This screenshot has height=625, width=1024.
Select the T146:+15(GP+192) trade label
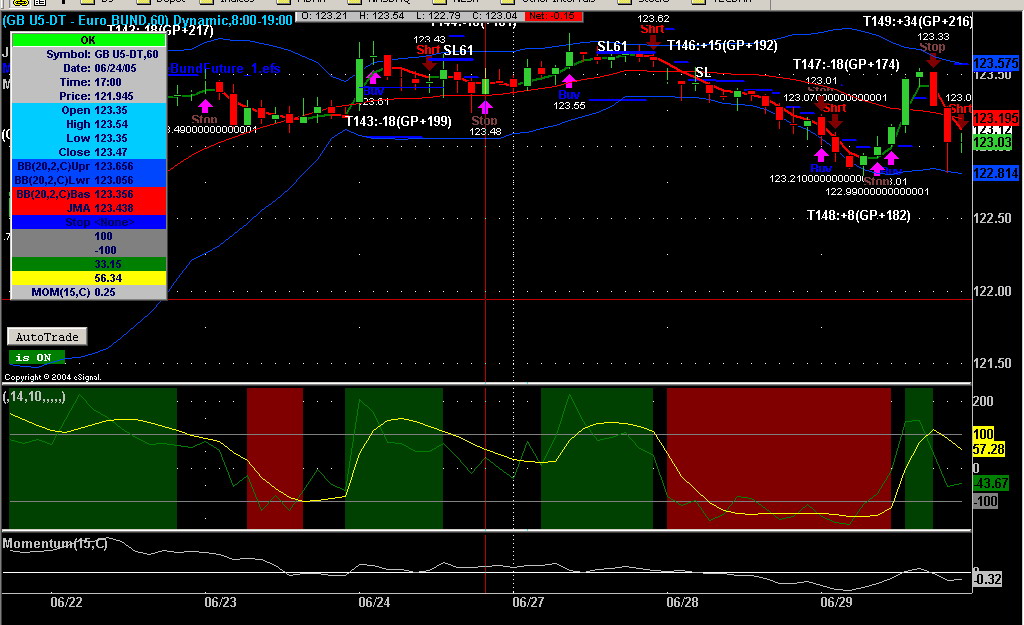click(722, 45)
